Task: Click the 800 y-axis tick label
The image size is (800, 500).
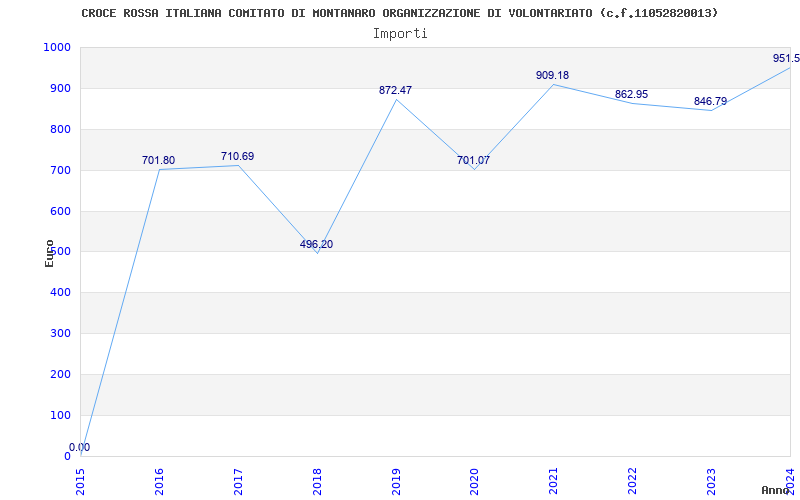Action: pos(60,129)
